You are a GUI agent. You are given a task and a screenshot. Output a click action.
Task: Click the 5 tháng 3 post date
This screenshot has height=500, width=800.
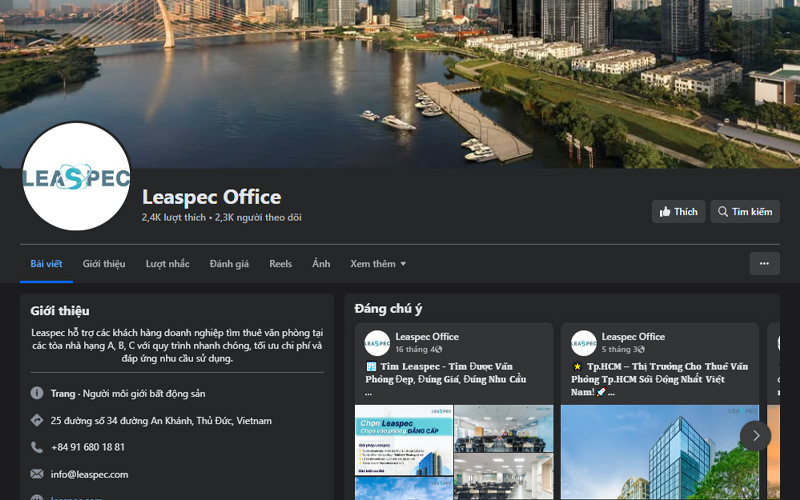coord(618,349)
